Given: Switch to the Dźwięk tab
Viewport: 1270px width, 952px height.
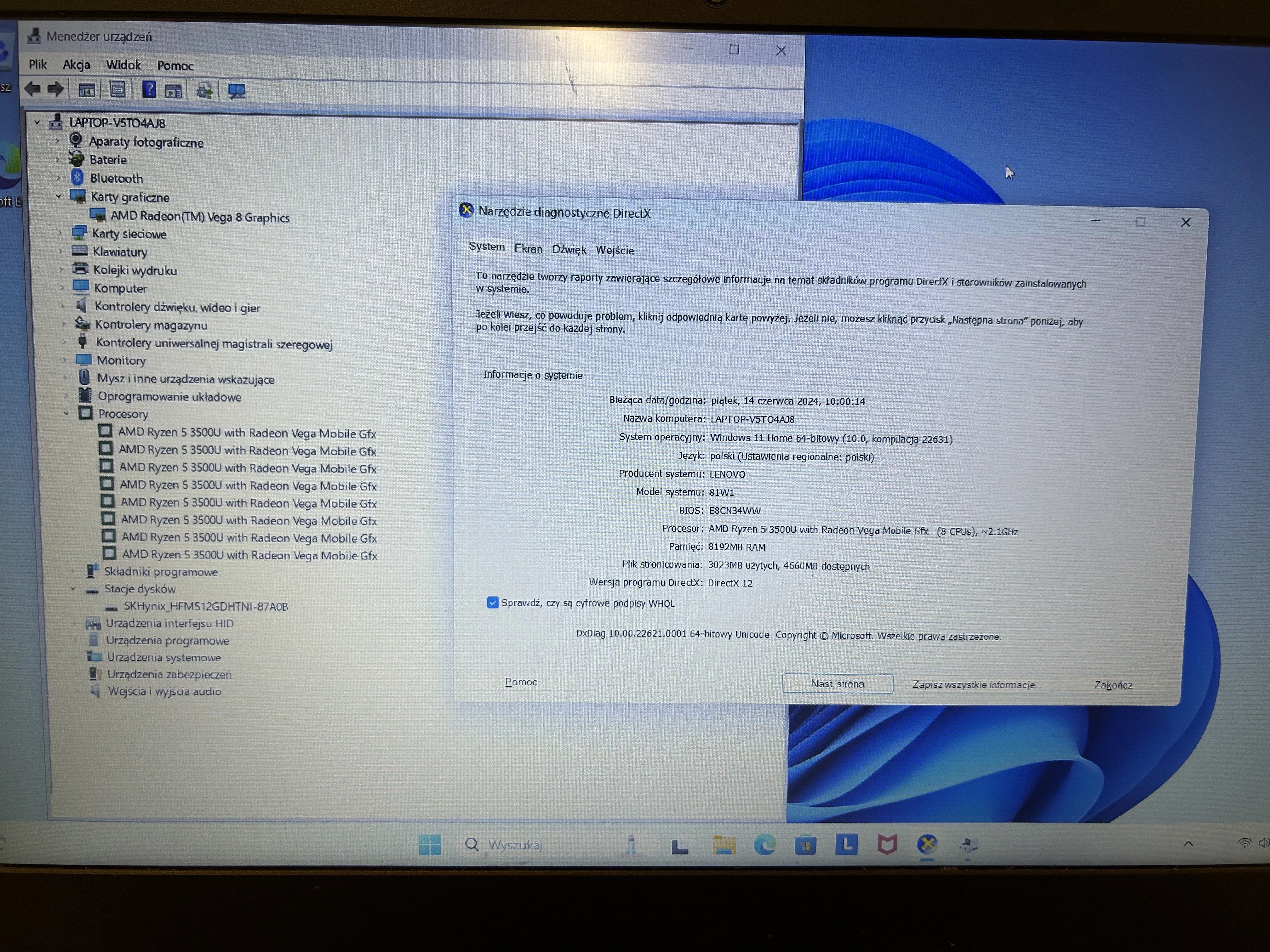Looking at the screenshot, I should click(569, 250).
